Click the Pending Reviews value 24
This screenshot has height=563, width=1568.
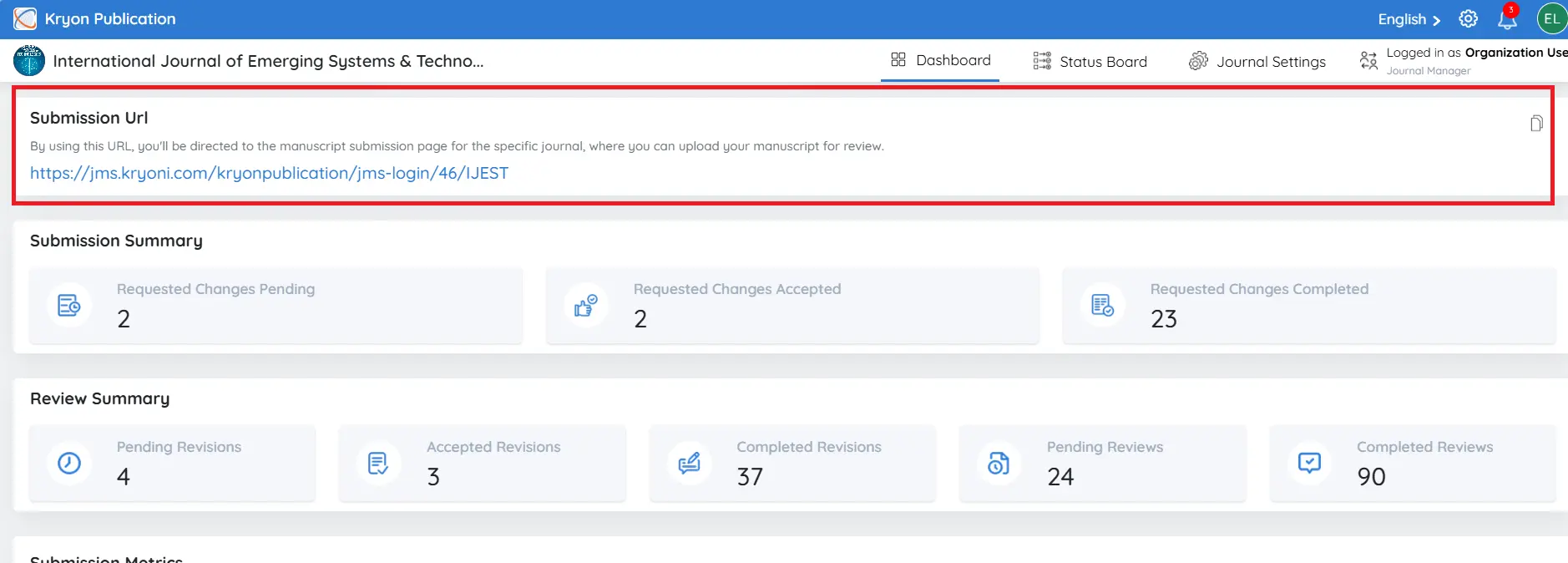tap(1060, 476)
